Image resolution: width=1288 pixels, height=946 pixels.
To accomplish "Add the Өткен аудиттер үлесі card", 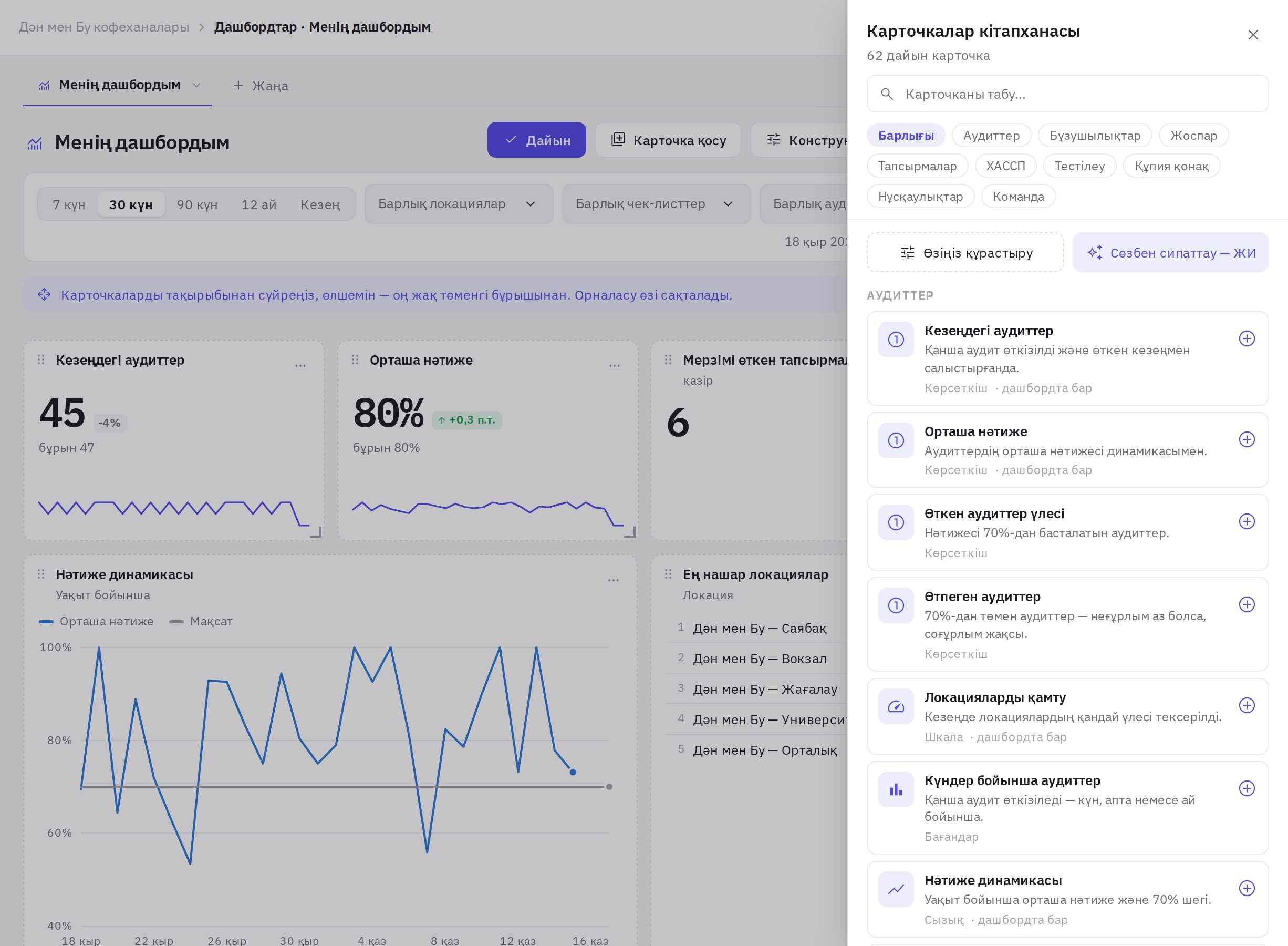I will pyautogui.click(x=1247, y=521).
